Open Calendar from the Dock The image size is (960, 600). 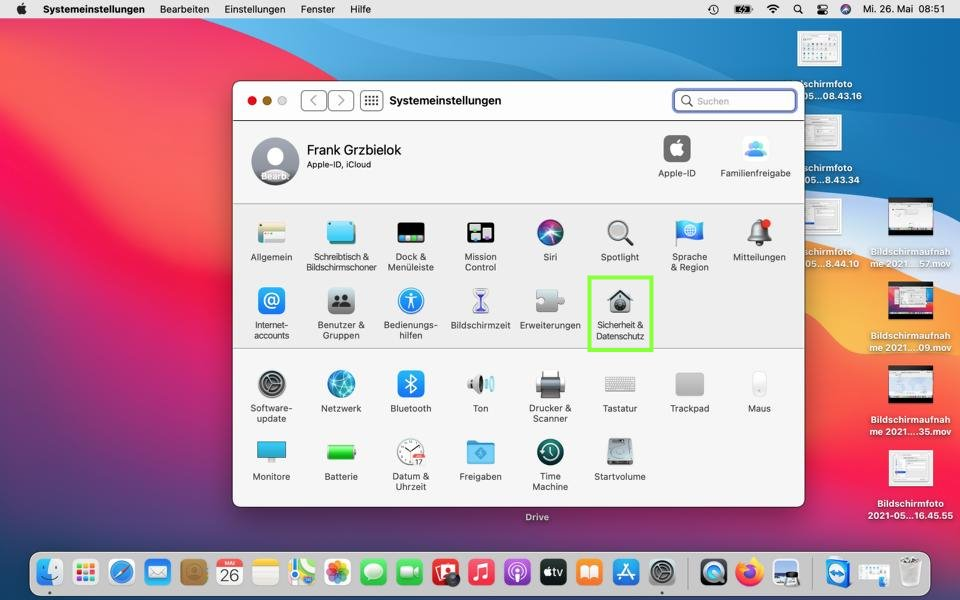coord(230,573)
